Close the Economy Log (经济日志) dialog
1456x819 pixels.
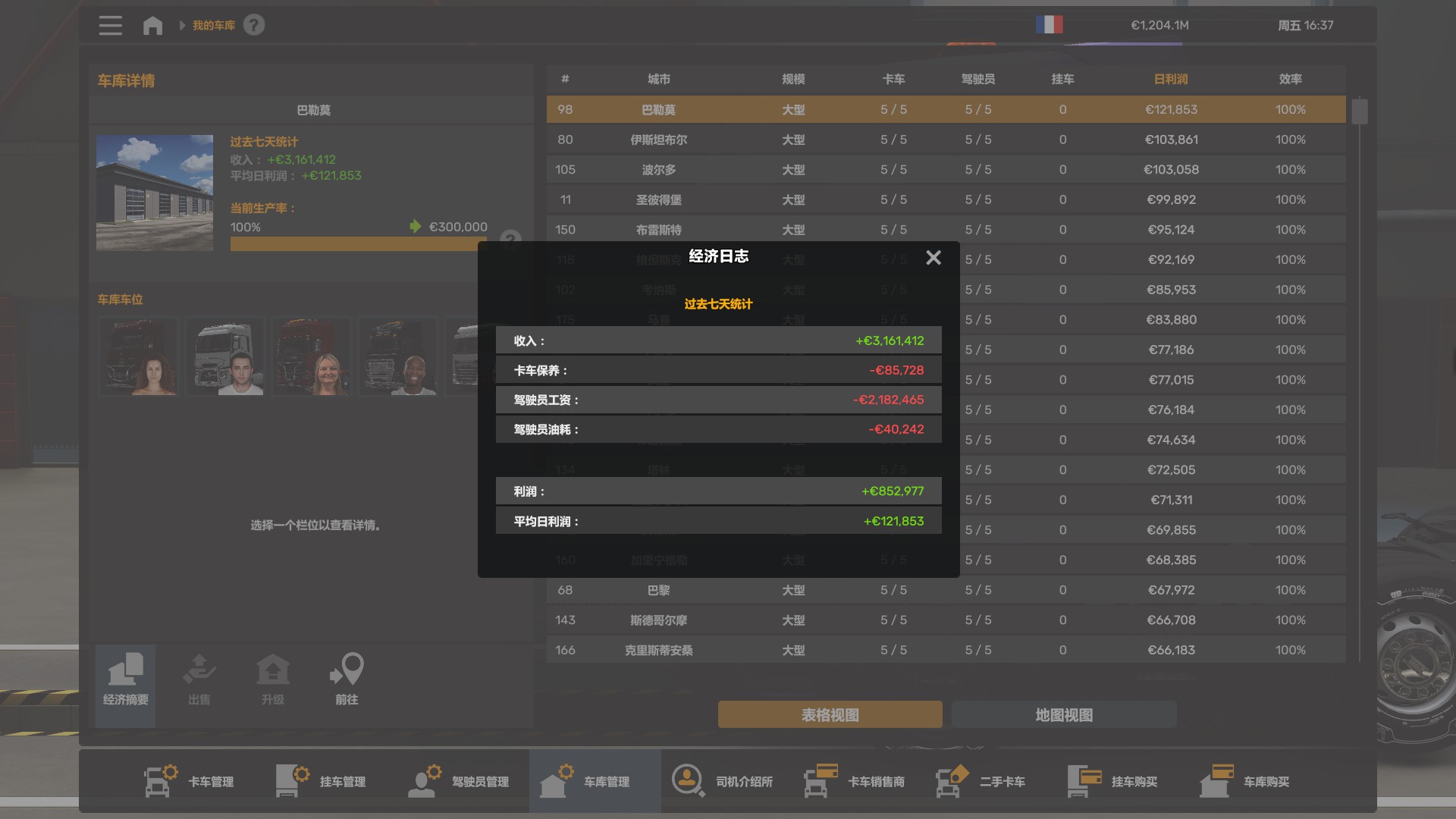[x=934, y=258]
